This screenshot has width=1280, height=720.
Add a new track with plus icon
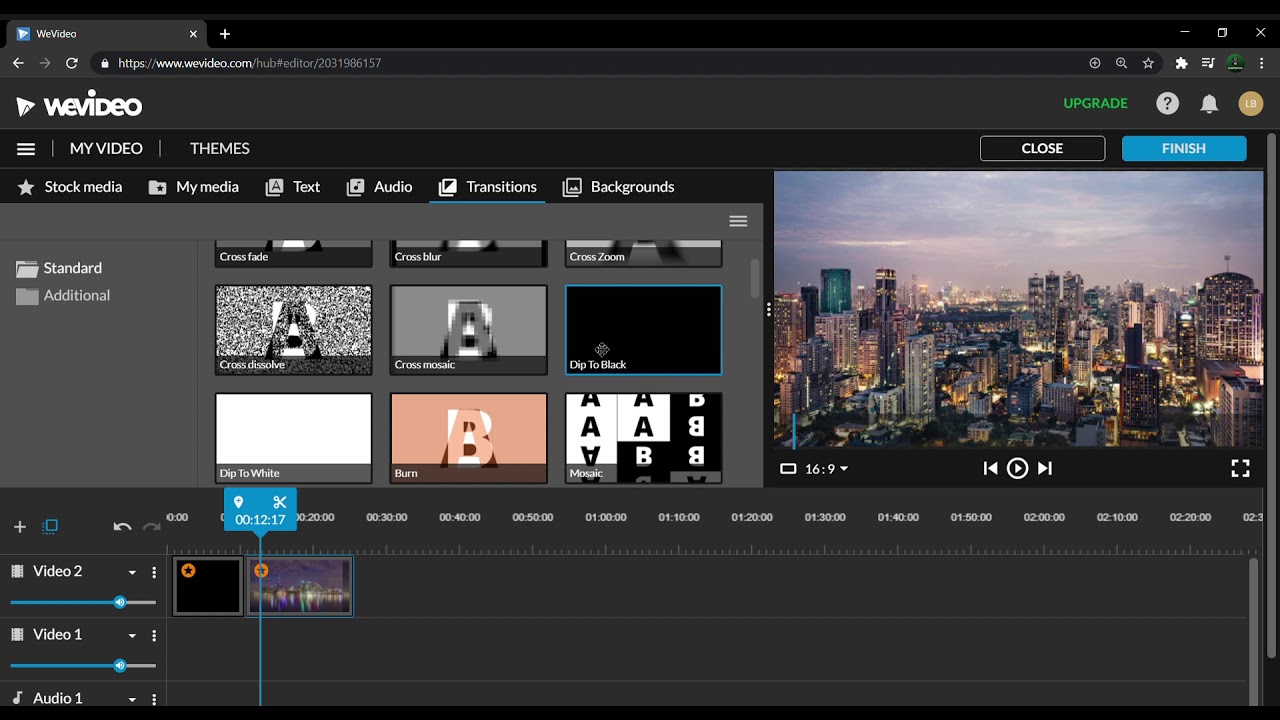(x=19, y=527)
